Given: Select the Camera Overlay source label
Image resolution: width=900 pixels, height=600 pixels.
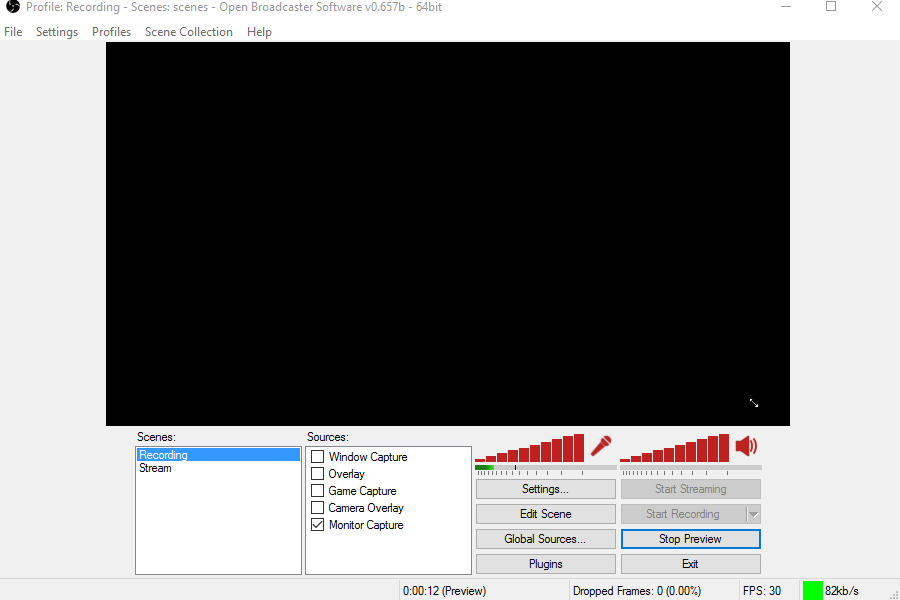Looking at the screenshot, I should (x=366, y=508).
